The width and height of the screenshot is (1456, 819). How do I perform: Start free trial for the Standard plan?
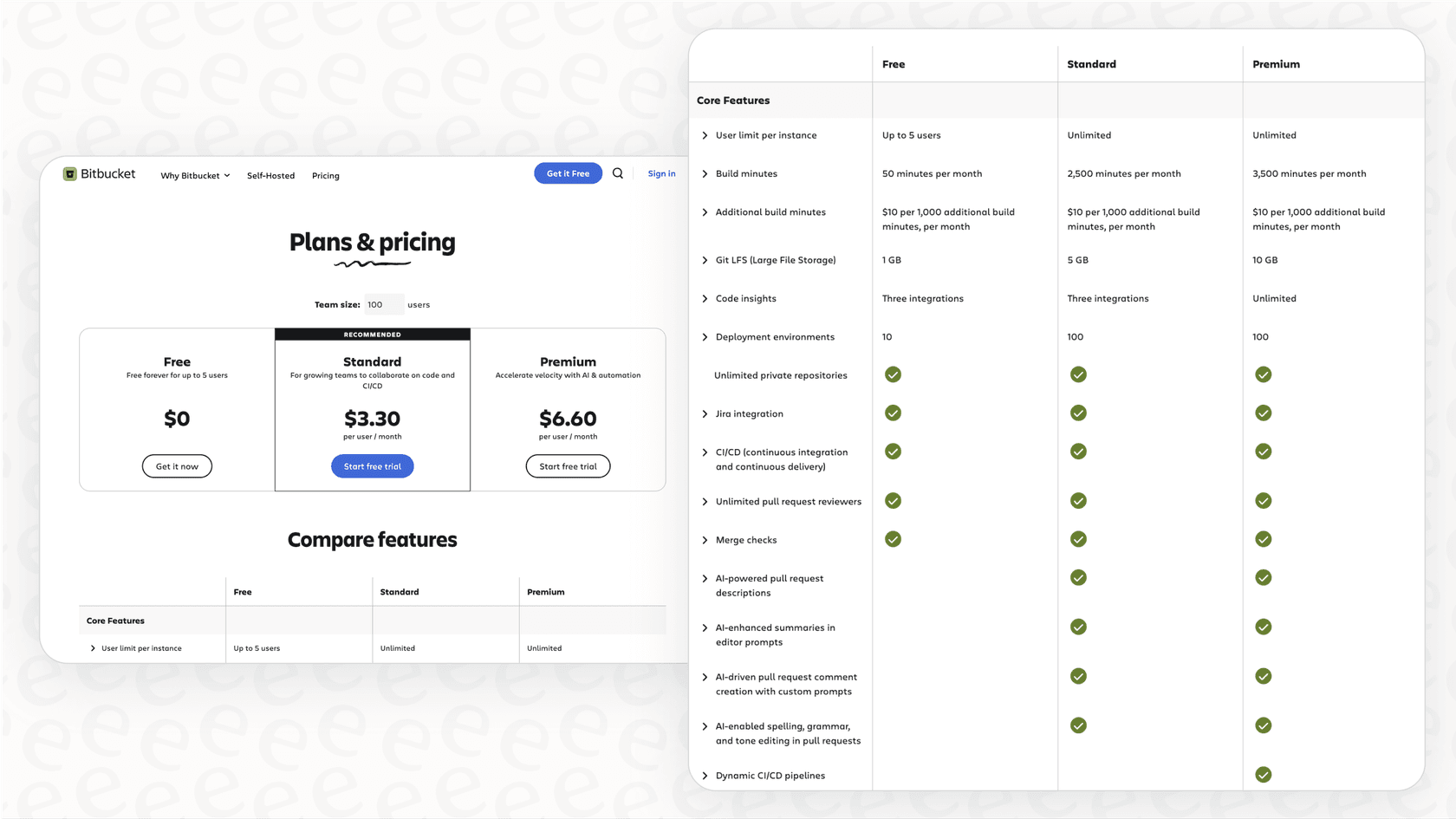click(x=372, y=465)
